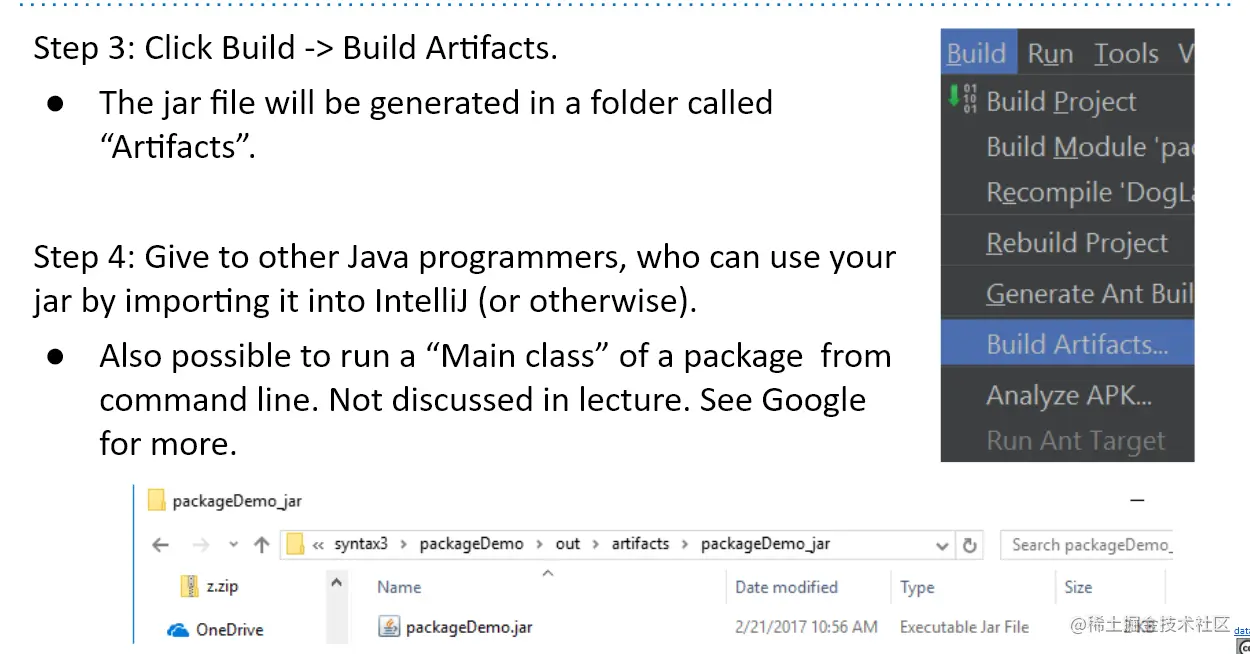Open the packageDemo.jar executable jar icon

click(390, 627)
